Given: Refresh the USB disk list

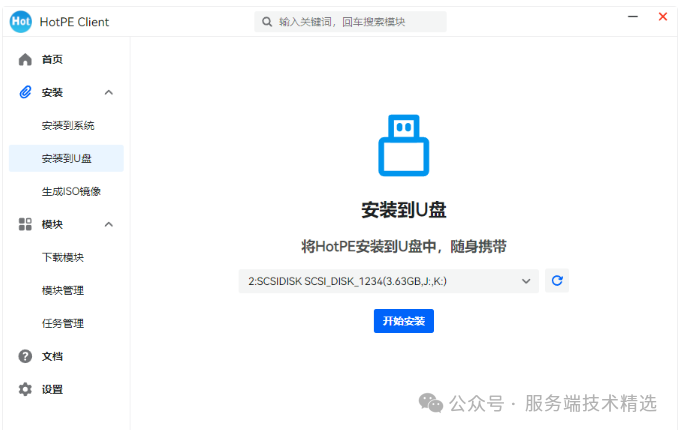Looking at the screenshot, I should point(557,281).
